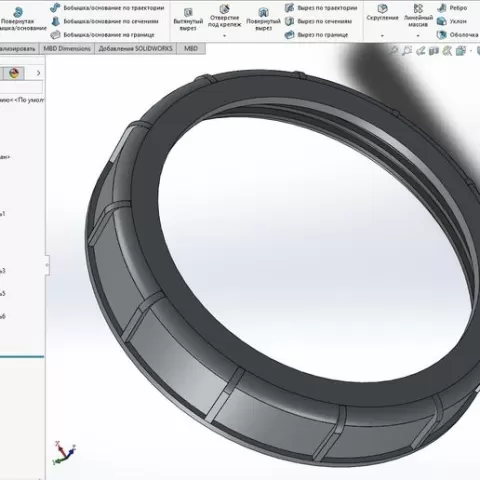The image size is (480, 480).
Task: Click the section view icon in heads-up toolbar
Action: tap(434, 51)
